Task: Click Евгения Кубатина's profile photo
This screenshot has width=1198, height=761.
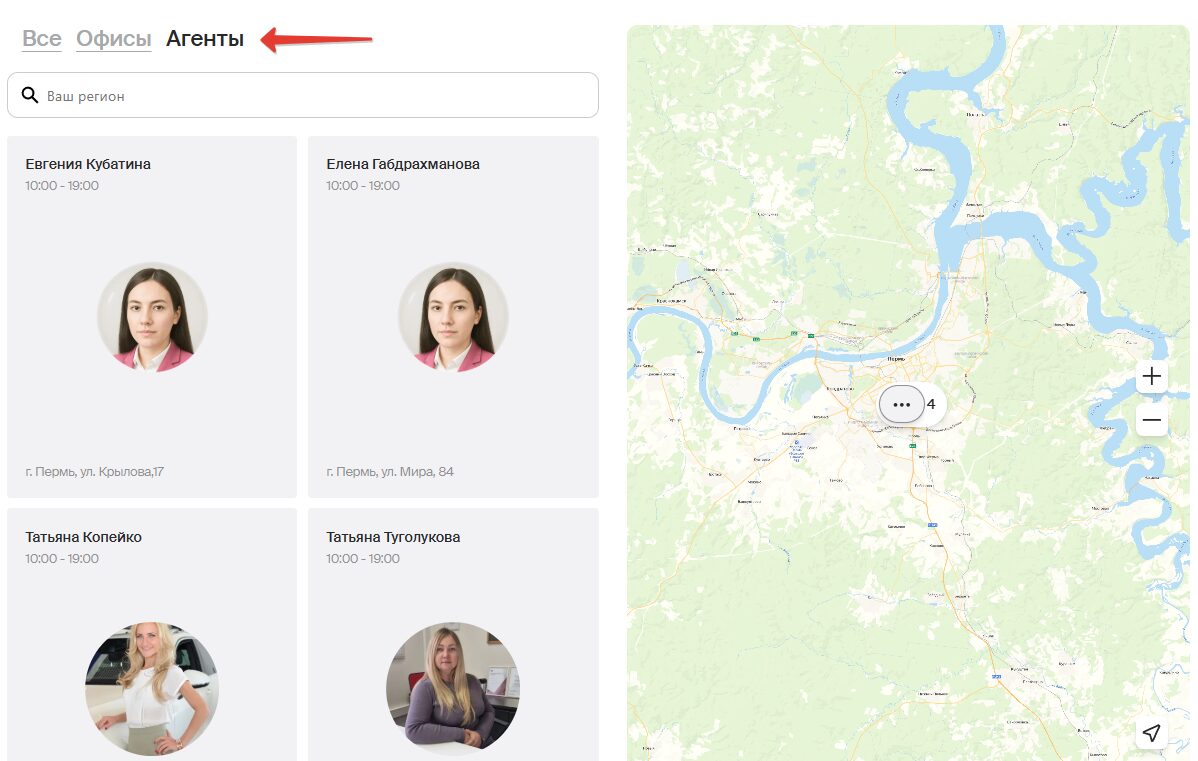Action: click(152, 317)
